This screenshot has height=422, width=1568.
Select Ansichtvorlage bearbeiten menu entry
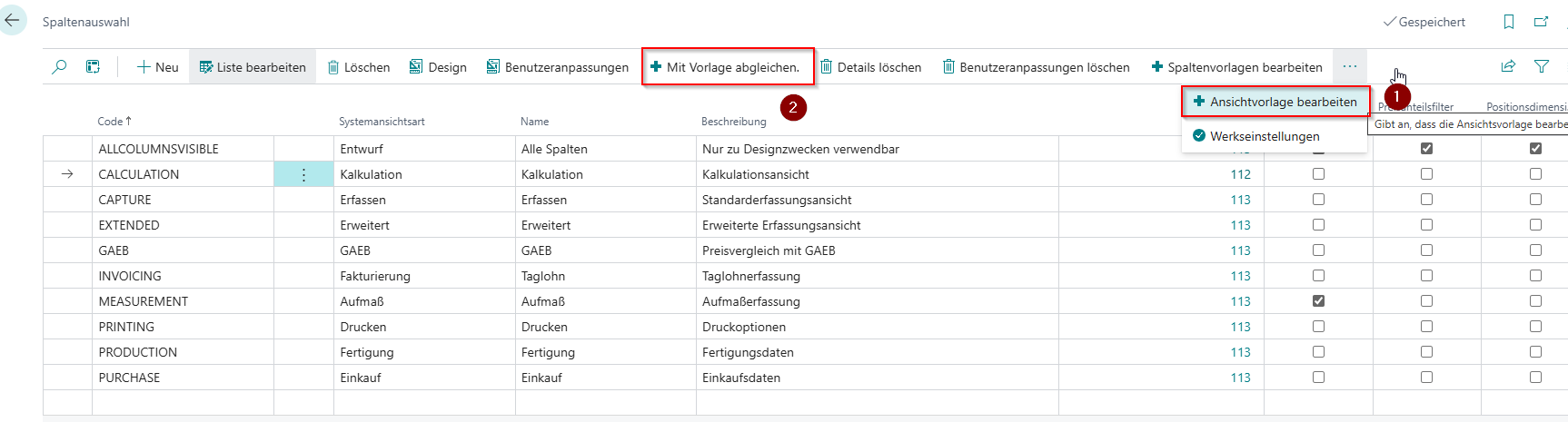[x=1275, y=102]
